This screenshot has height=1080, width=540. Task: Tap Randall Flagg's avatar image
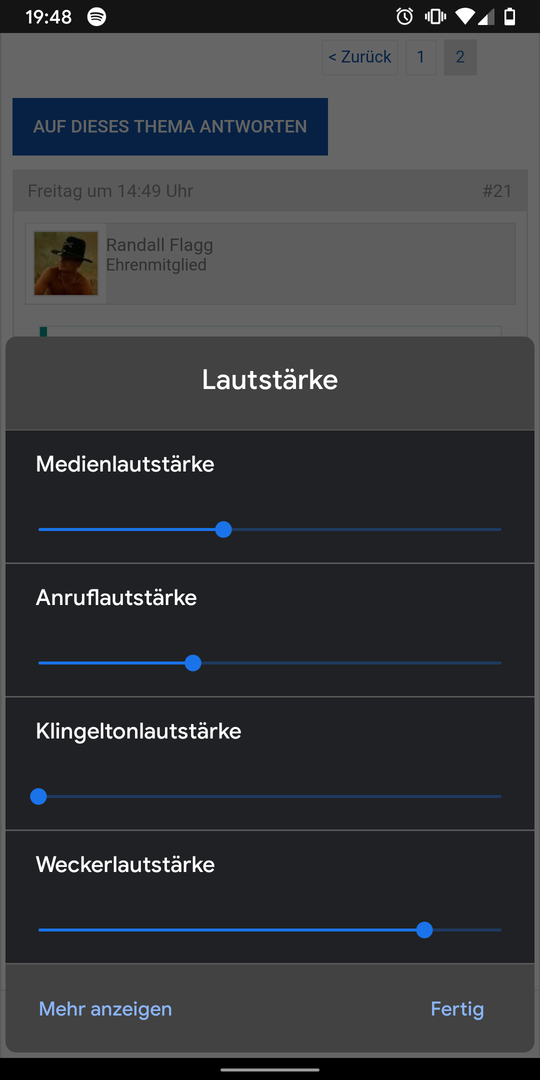pos(66,263)
